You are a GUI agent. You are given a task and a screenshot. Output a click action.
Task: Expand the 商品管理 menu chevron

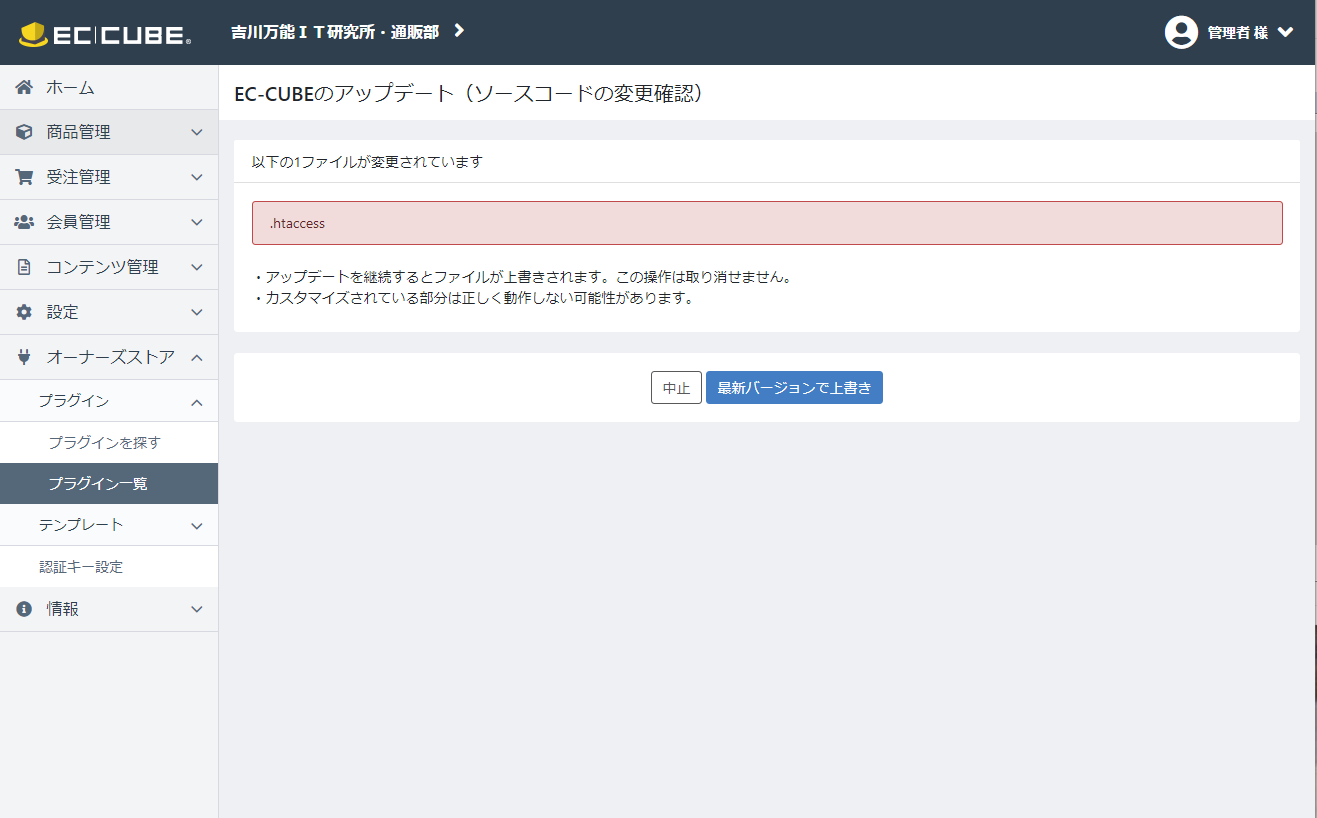(x=197, y=132)
